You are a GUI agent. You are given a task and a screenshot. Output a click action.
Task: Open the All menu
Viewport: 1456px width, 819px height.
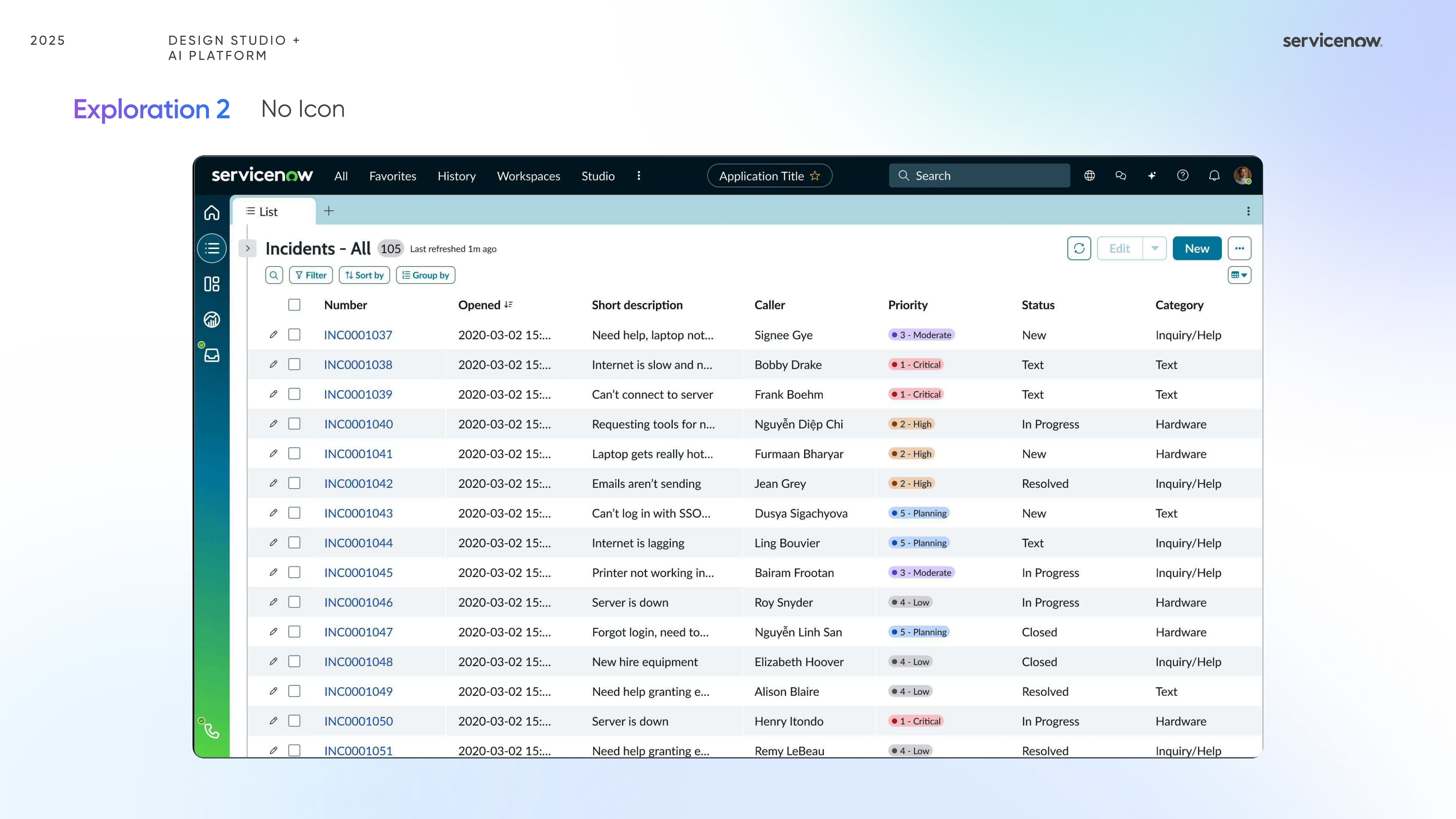pos(341,176)
